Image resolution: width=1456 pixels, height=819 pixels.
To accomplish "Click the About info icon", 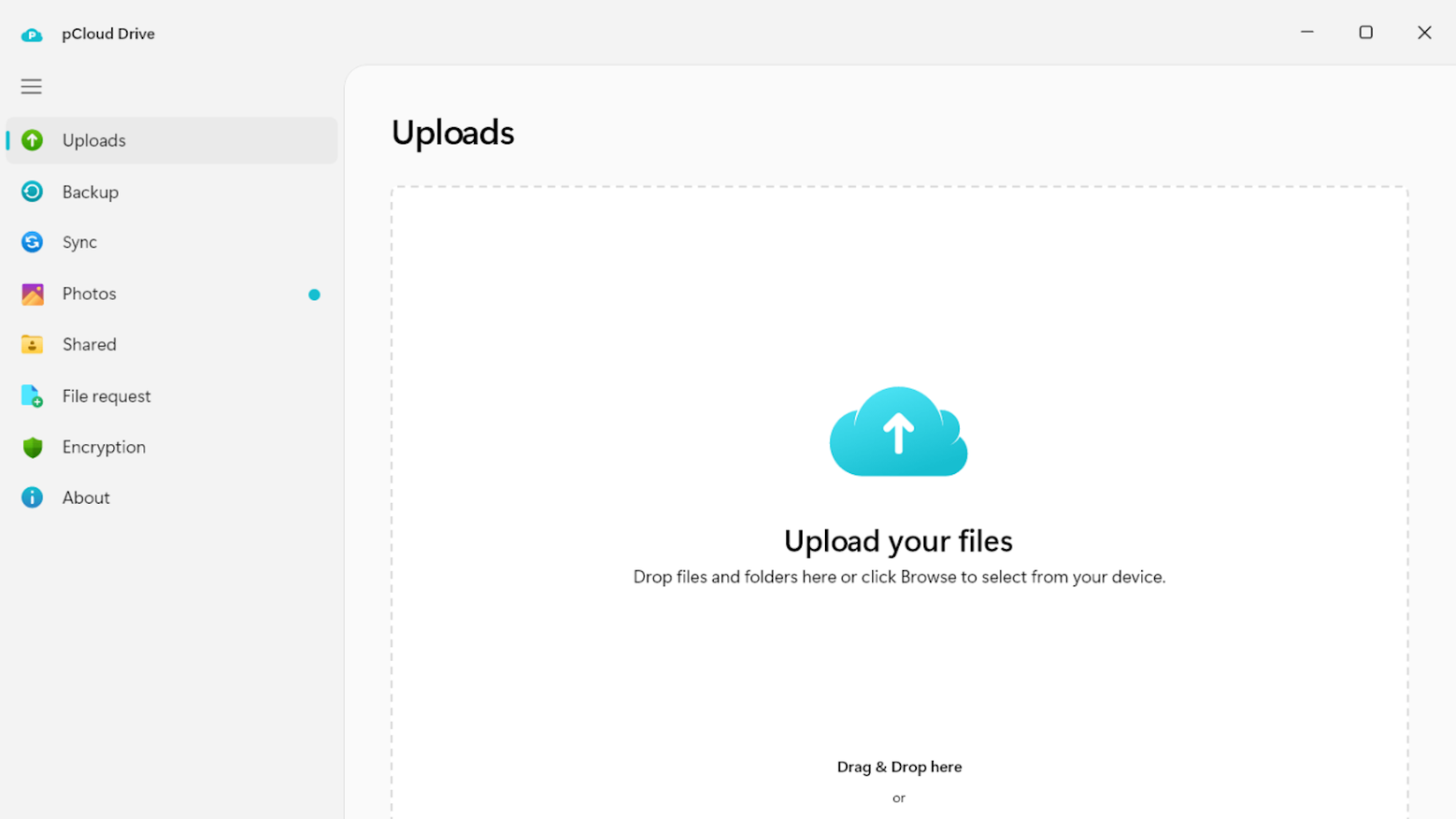I will pos(32,497).
